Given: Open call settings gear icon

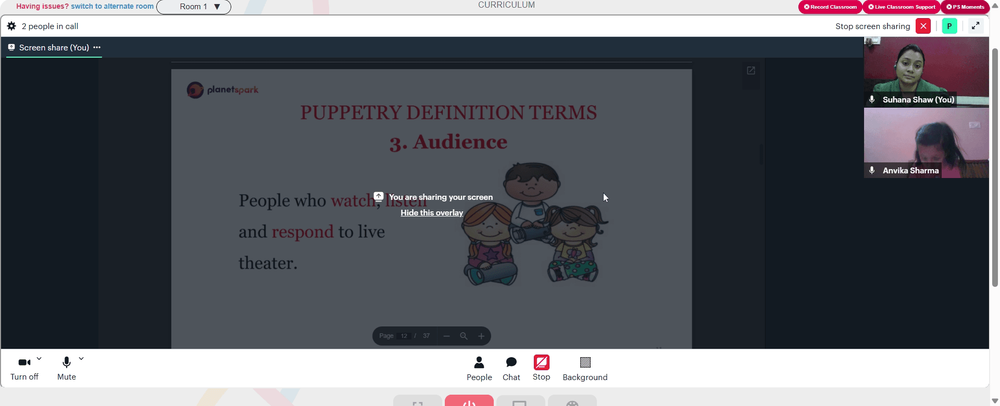Looking at the screenshot, I should tap(11, 26).
